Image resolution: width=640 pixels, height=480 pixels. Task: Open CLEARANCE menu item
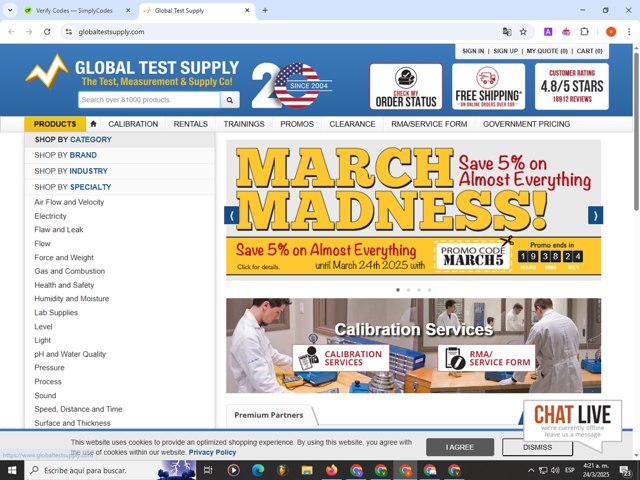coord(352,124)
